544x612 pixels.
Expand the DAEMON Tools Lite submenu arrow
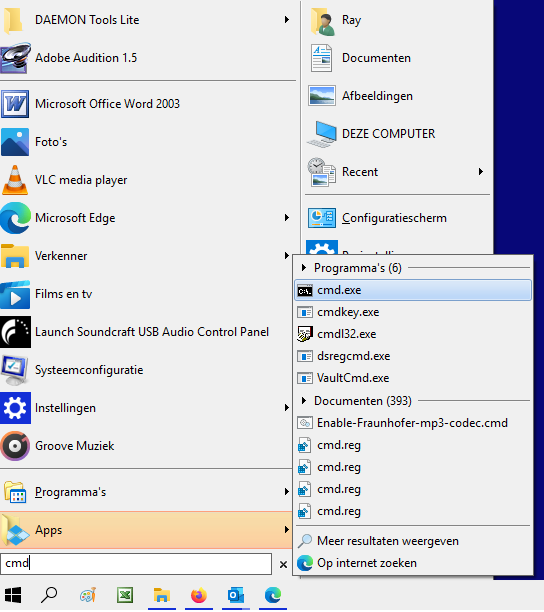[287, 20]
